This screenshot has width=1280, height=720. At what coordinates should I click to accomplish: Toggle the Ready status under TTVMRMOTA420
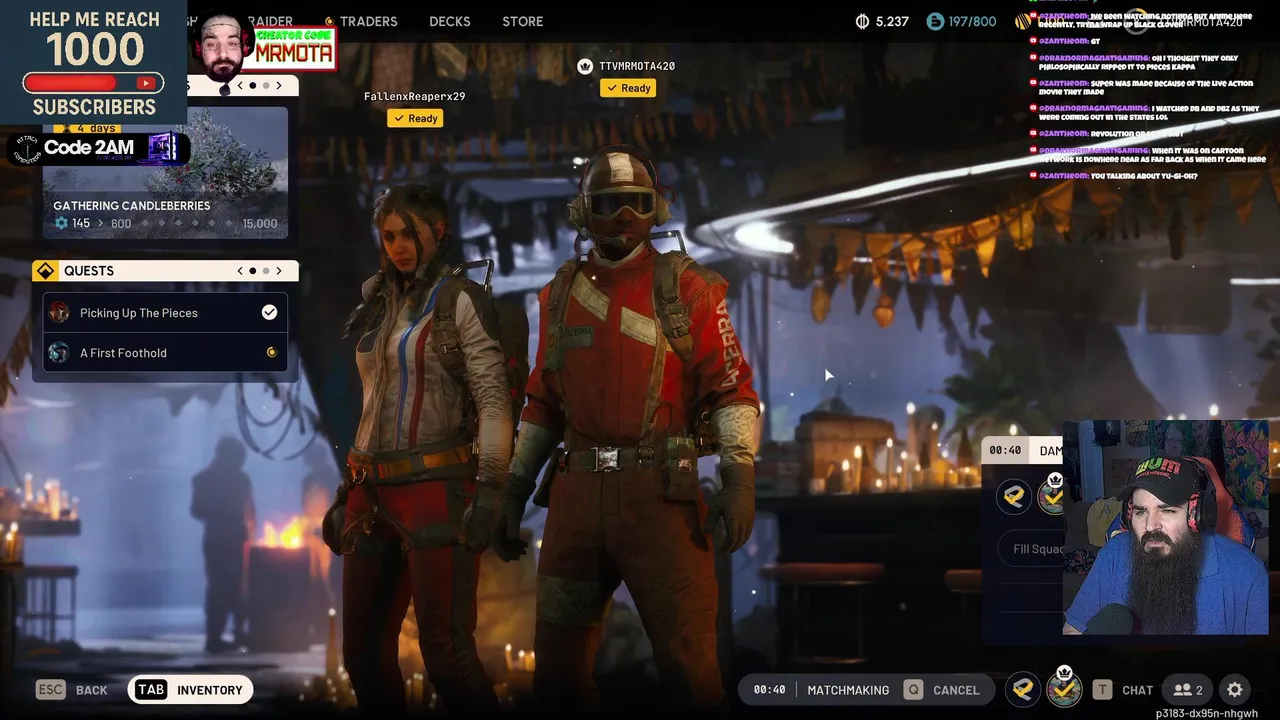[628, 88]
